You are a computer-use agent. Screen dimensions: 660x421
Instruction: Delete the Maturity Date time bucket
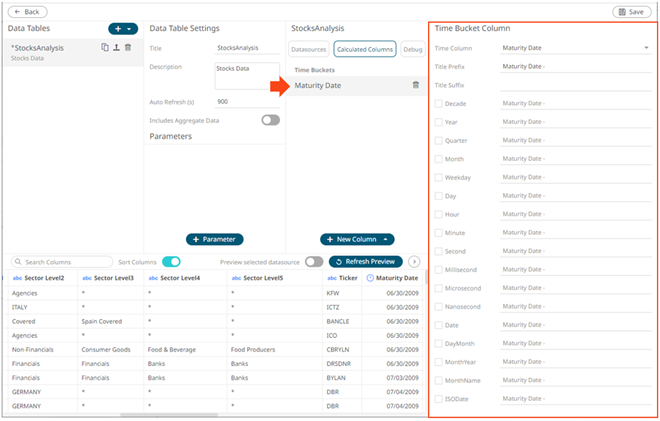(x=415, y=85)
